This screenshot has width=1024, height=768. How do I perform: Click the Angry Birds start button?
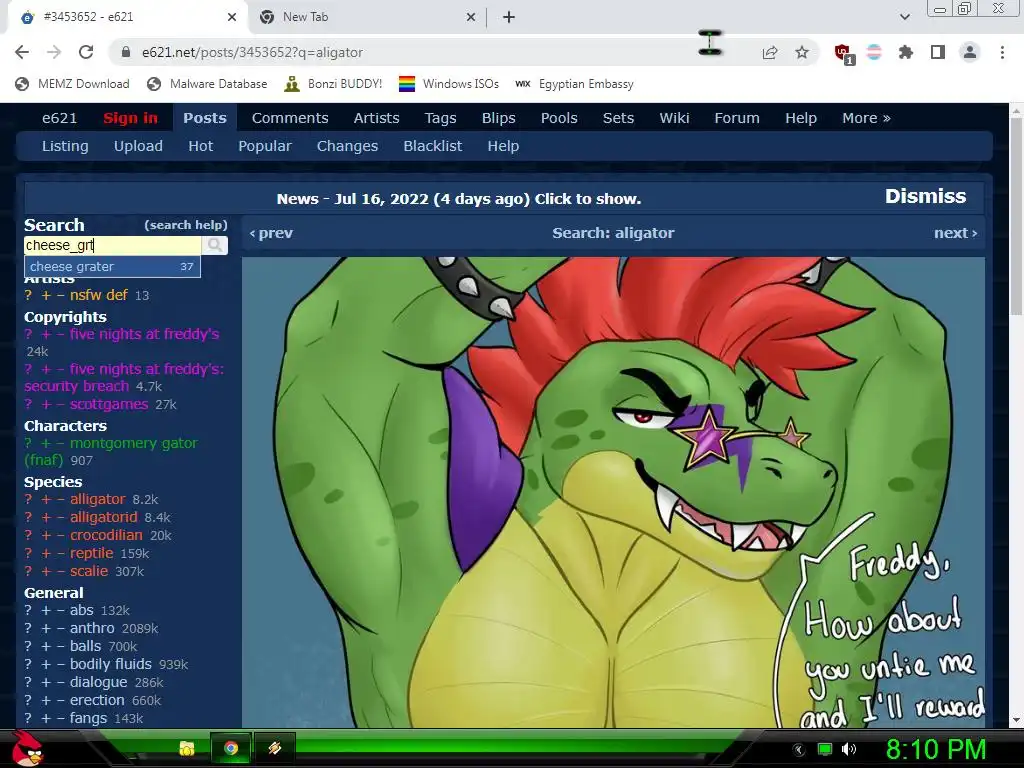27,748
